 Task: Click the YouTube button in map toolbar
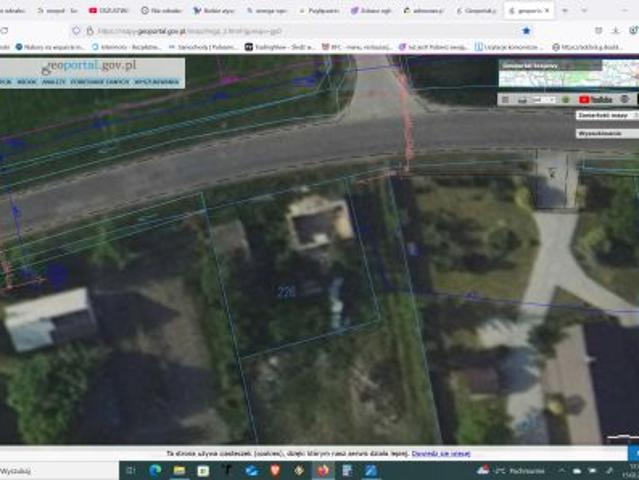596,99
